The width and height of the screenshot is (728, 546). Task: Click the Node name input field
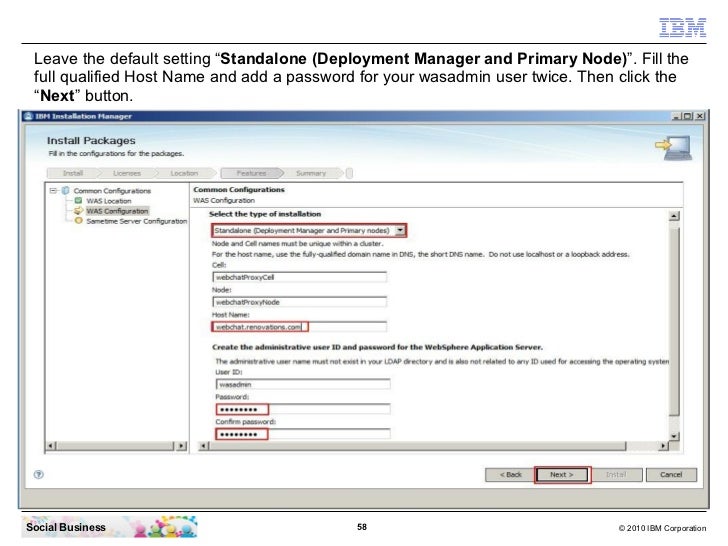coord(299,302)
